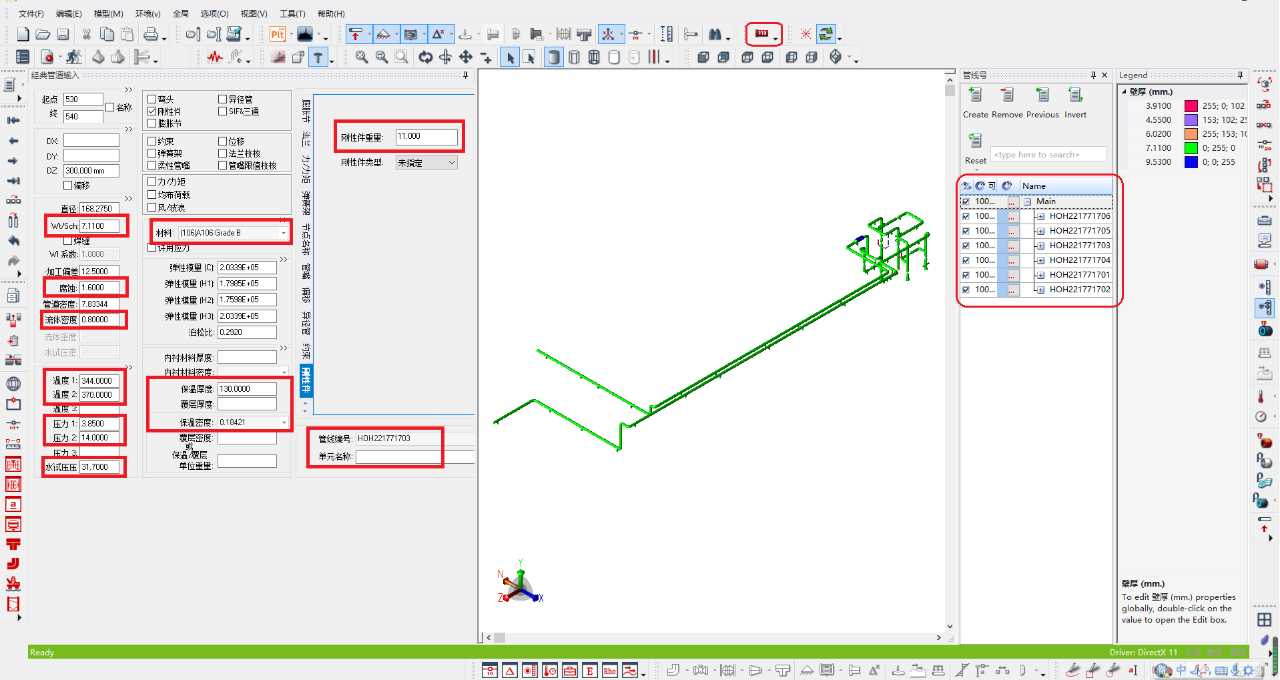Click the green 7.1100 color swatch

pos(1191,148)
